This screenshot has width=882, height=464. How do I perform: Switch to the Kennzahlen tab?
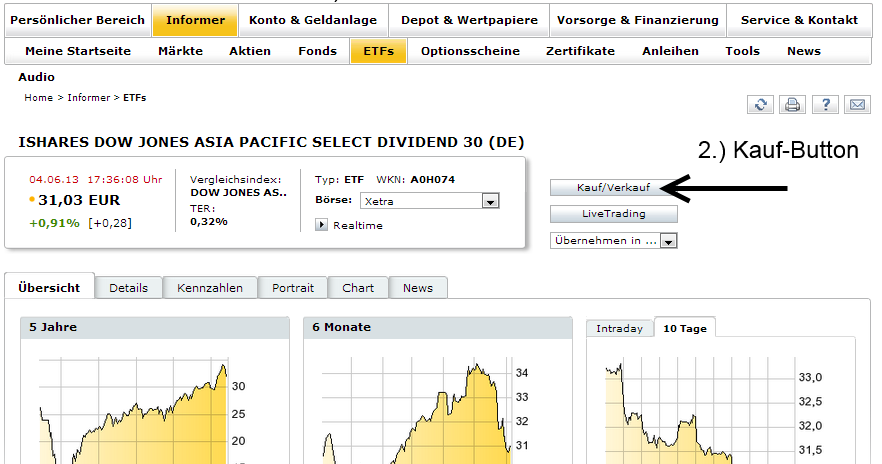[x=210, y=288]
